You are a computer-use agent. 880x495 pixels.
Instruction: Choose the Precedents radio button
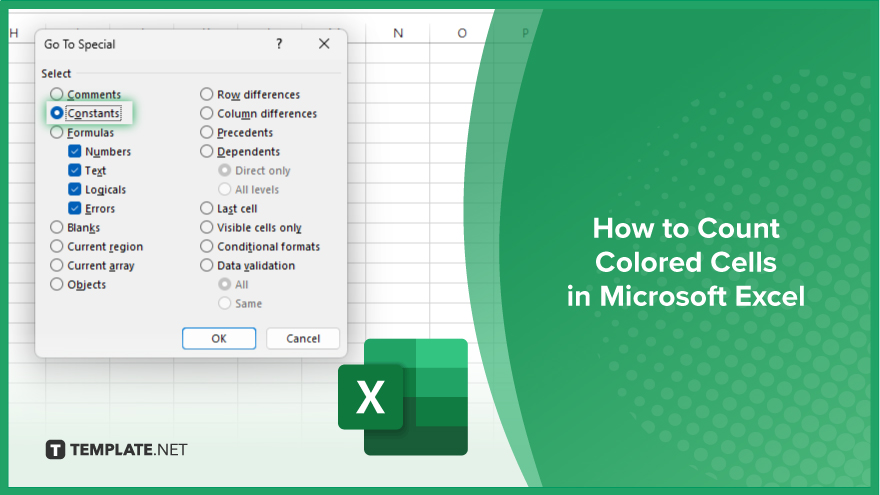click(x=207, y=132)
